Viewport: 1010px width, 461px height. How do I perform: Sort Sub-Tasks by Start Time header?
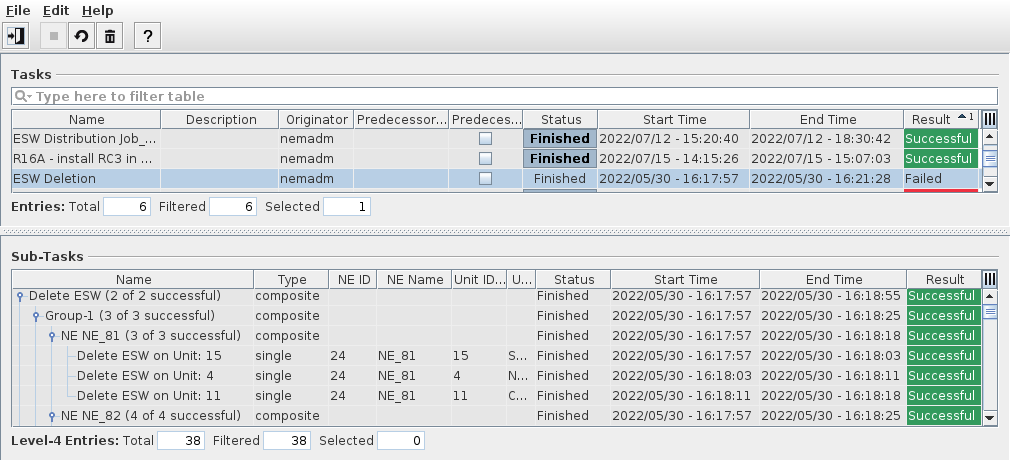pos(685,279)
